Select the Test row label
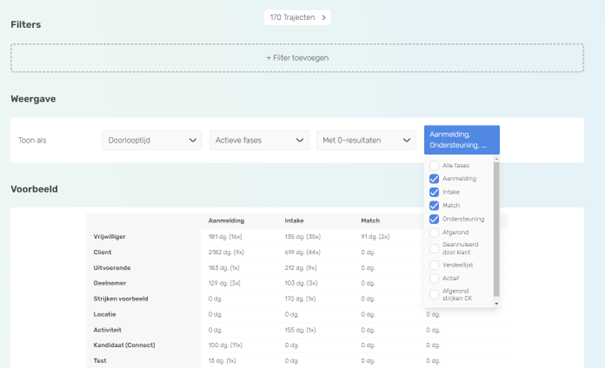The image size is (605, 368). point(100,361)
